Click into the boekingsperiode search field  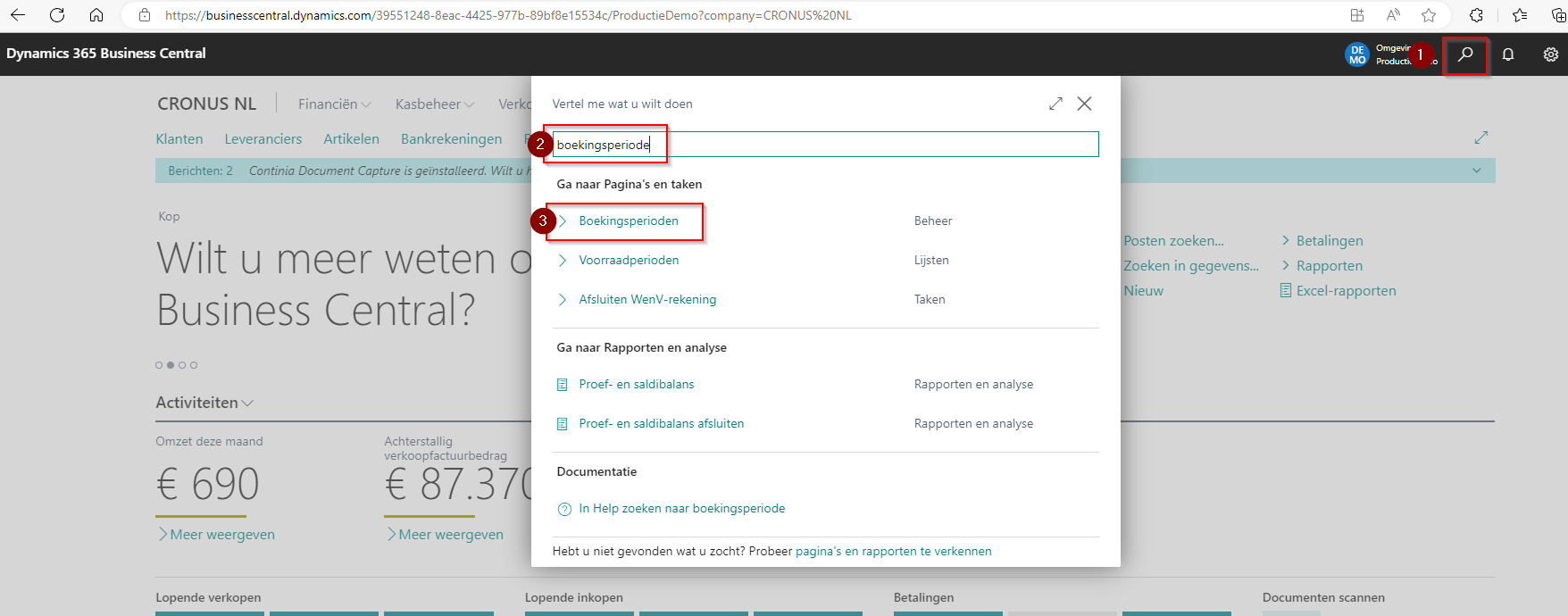click(826, 145)
